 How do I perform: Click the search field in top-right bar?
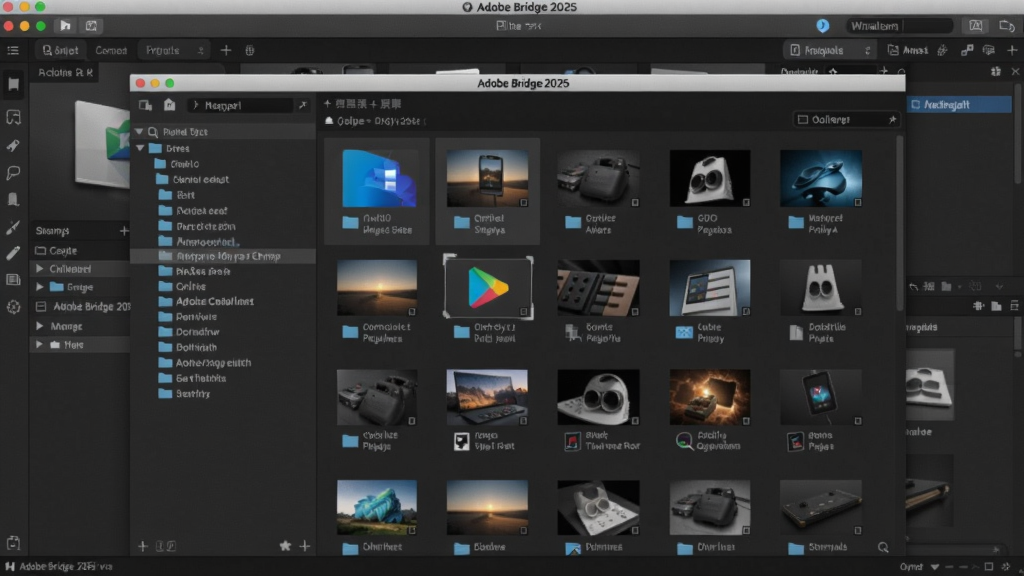pos(900,25)
